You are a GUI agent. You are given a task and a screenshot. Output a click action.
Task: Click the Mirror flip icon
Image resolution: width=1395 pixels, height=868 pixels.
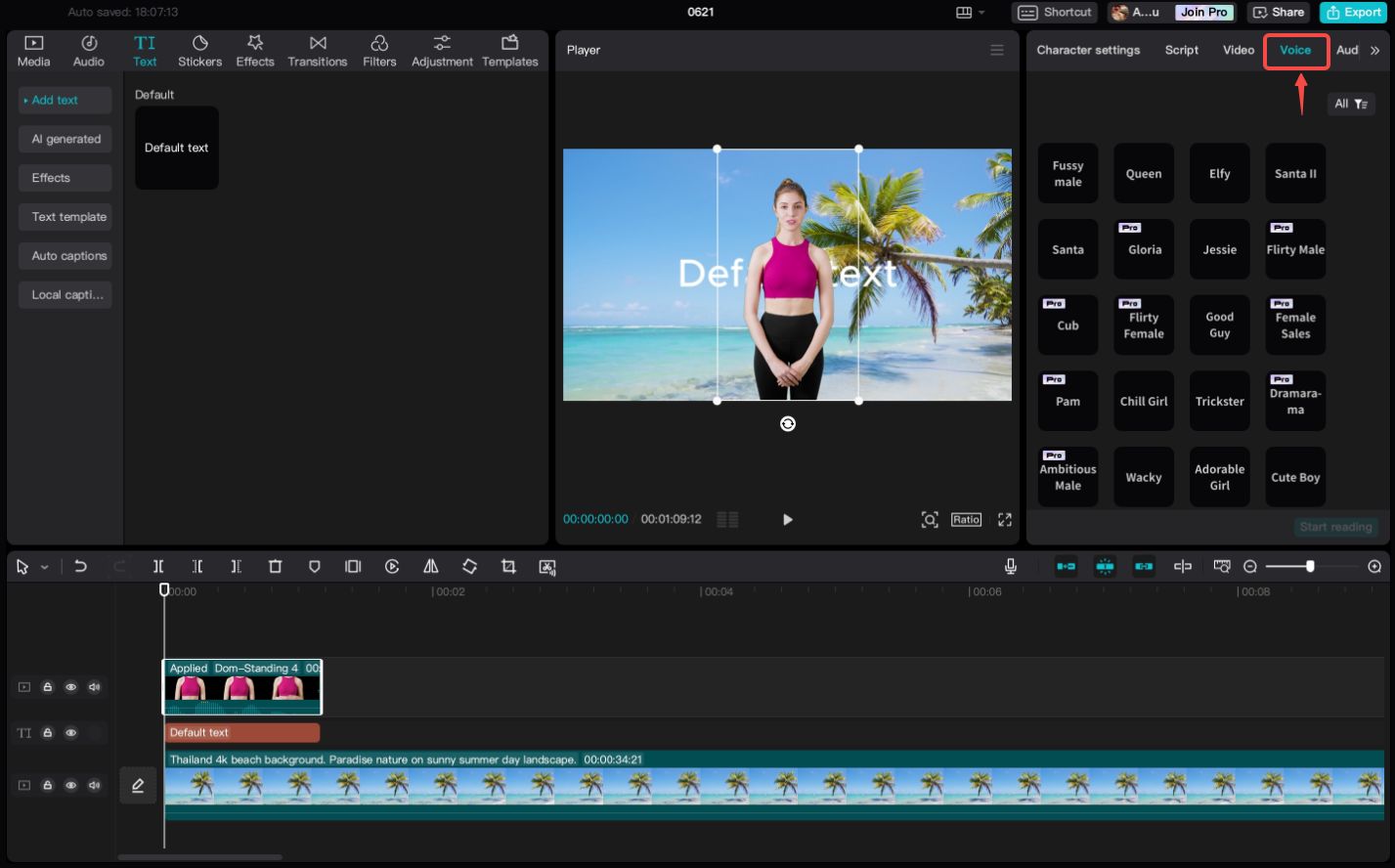[x=430, y=567]
